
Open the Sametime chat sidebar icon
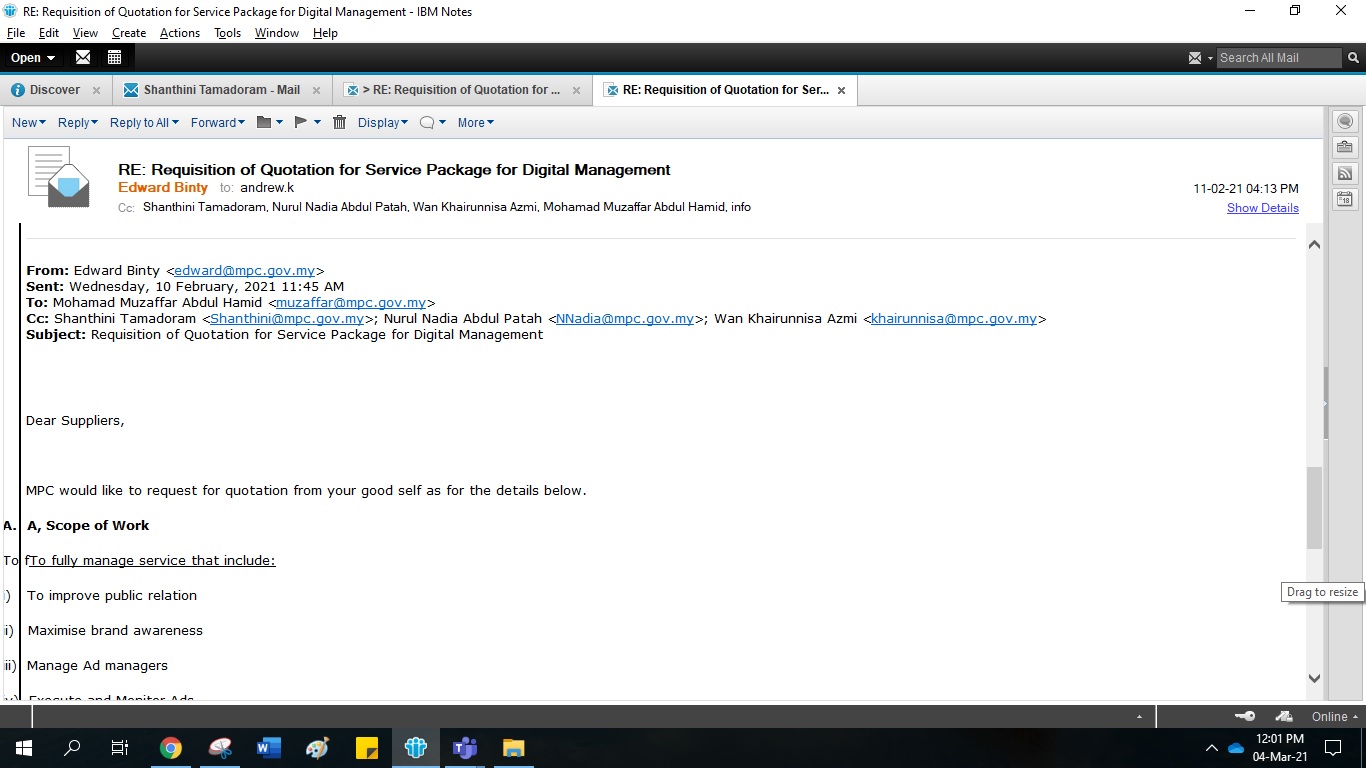pos(1345,121)
